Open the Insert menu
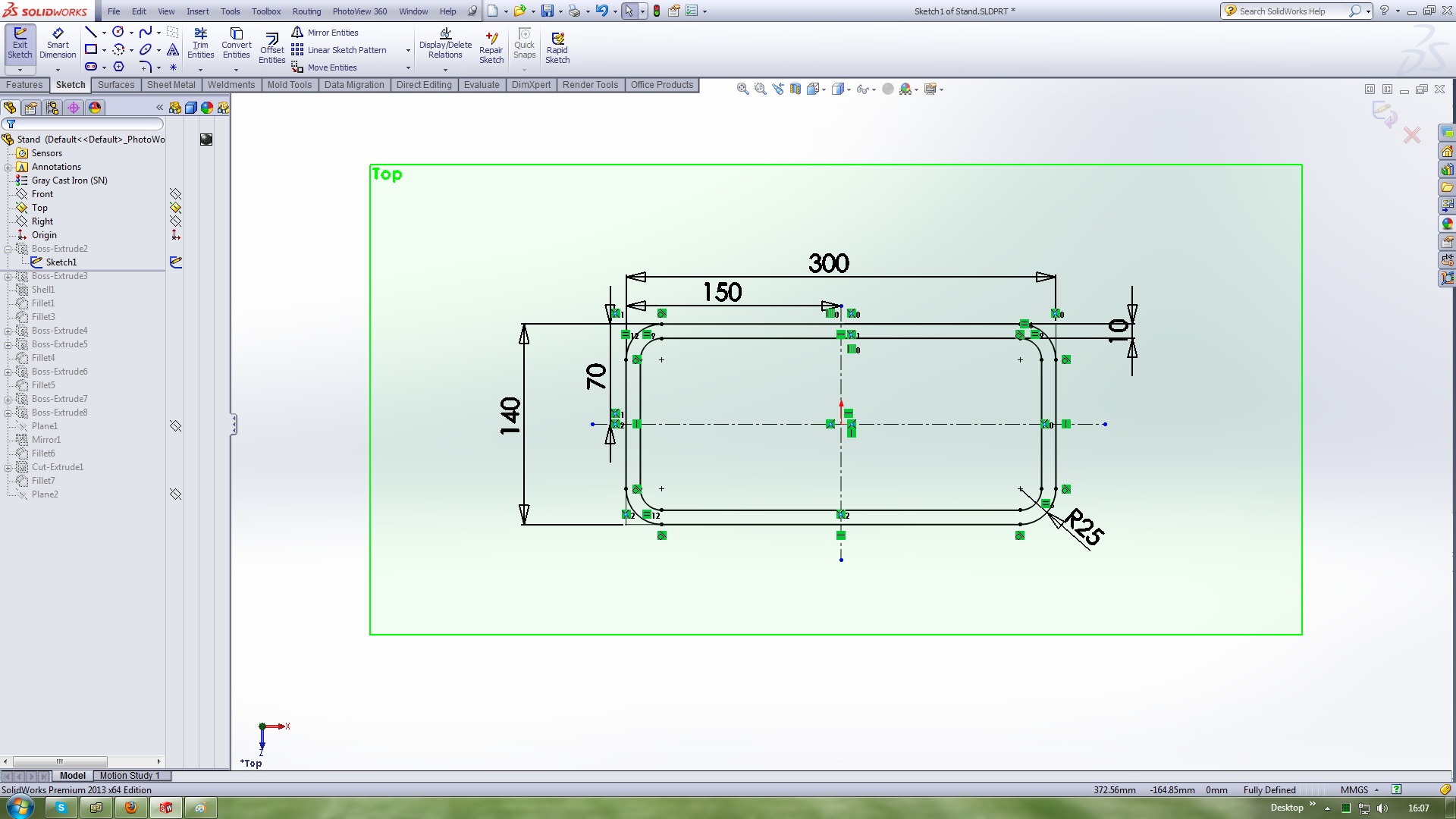The height and width of the screenshot is (819, 1456). (198, 11)
